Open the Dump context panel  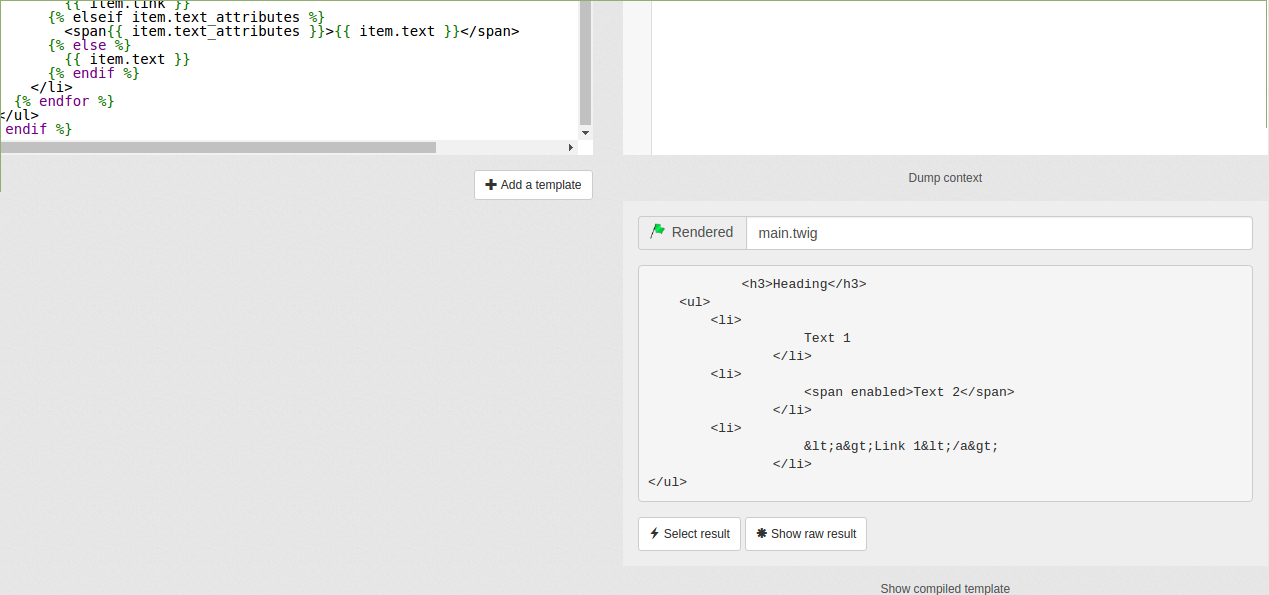pos(944,177)
